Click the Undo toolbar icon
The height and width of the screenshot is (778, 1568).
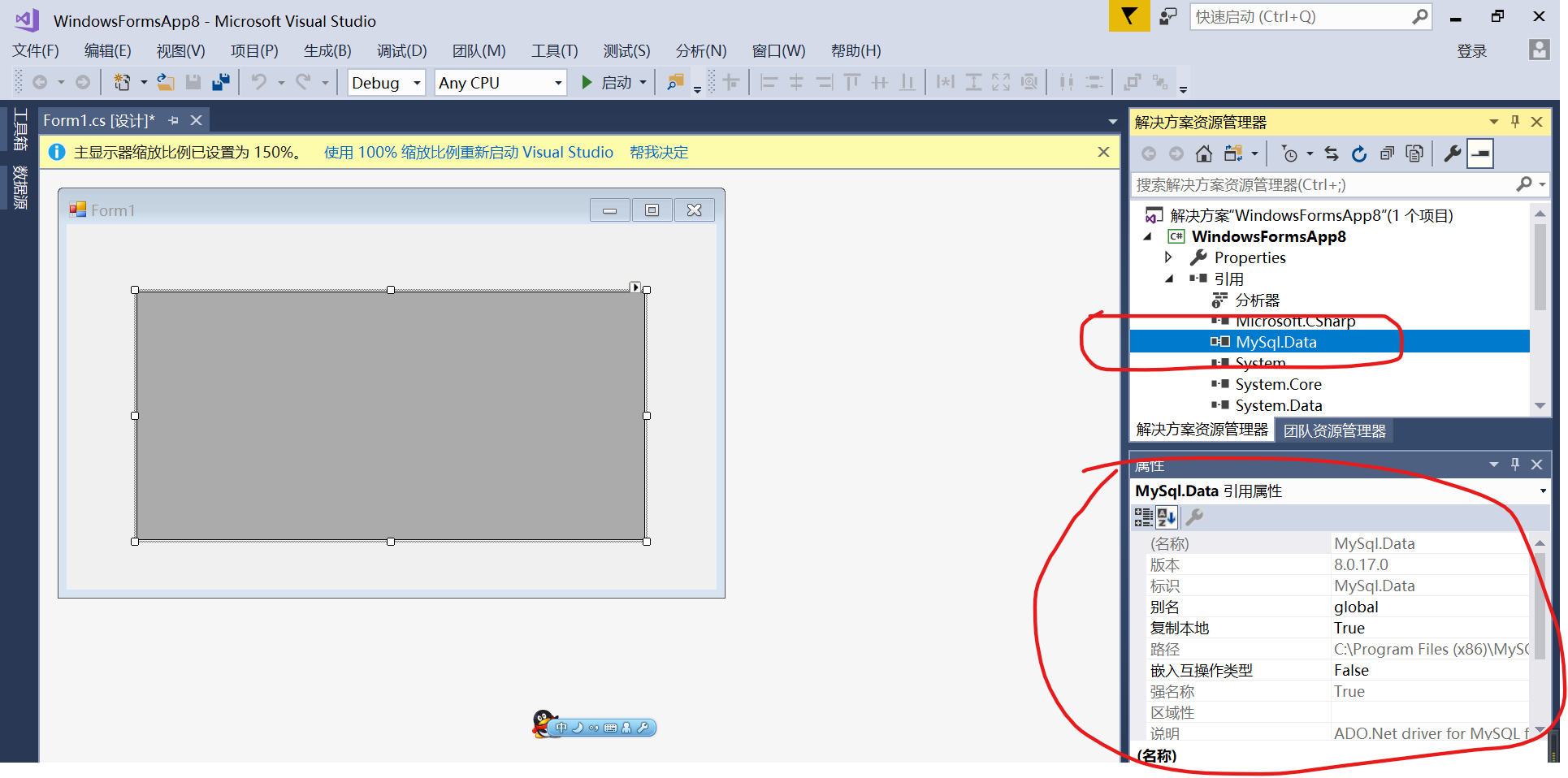click(x=258, y=81)
